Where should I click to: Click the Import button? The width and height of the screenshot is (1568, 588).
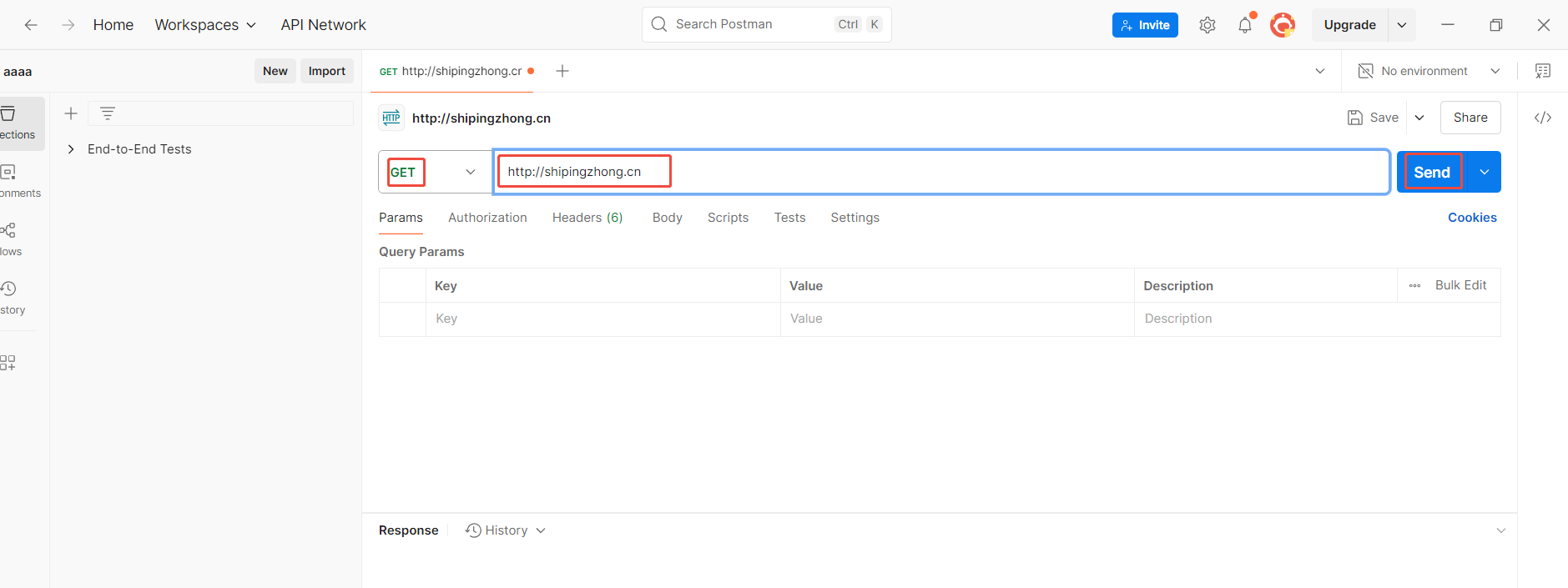click(326, 71)
